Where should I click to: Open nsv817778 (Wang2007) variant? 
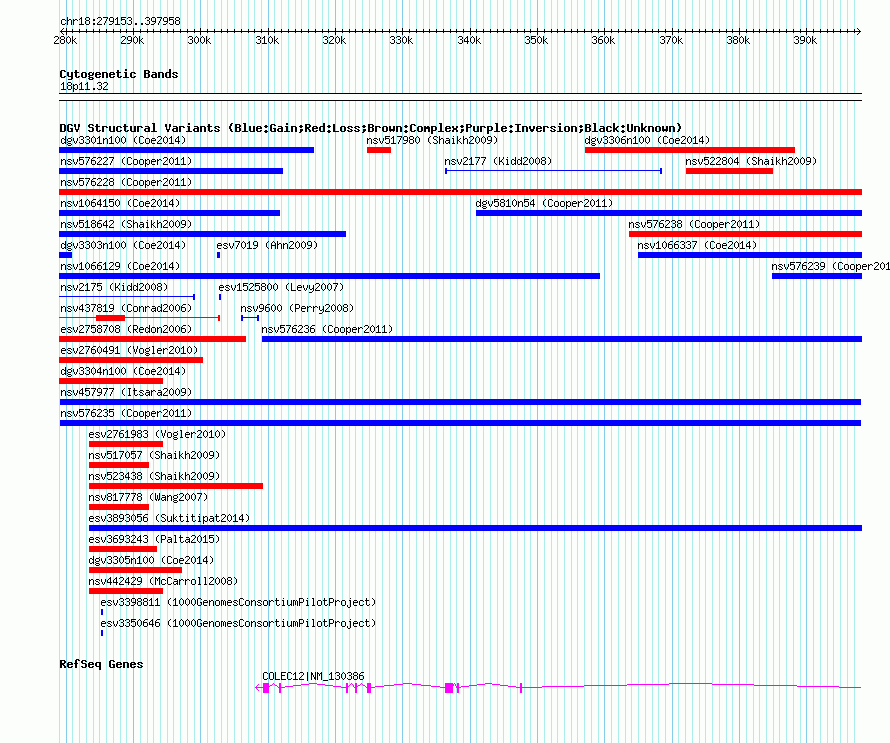tap(119, 507)
